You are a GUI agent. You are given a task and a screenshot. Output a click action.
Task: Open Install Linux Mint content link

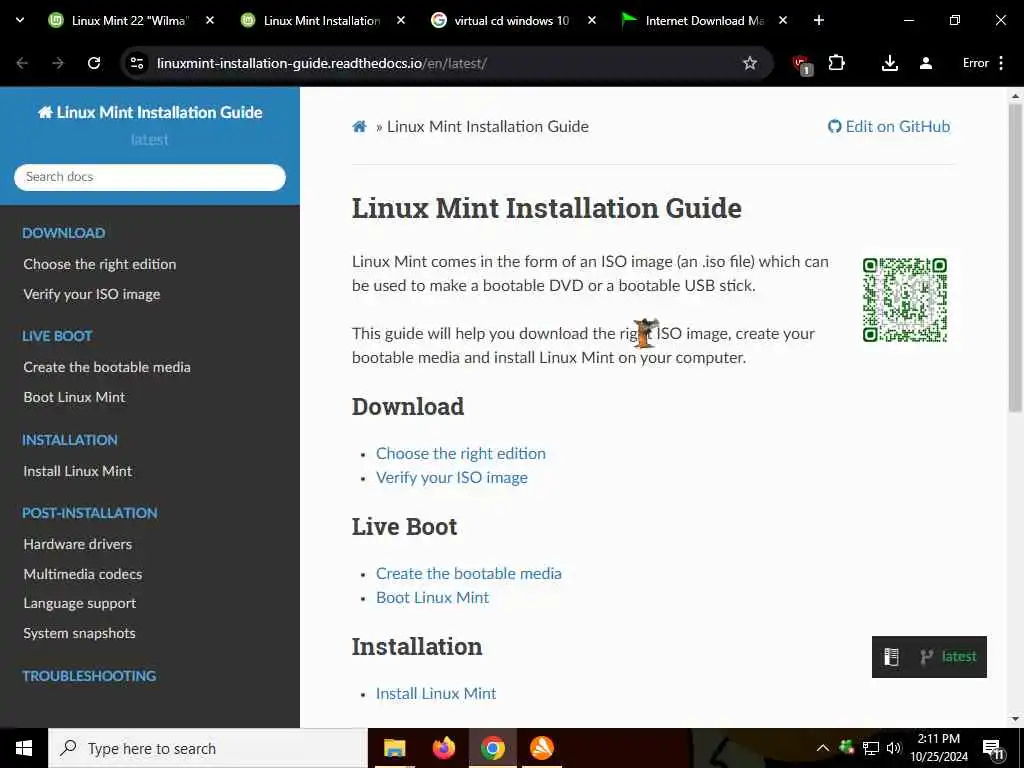click(436, 694)
